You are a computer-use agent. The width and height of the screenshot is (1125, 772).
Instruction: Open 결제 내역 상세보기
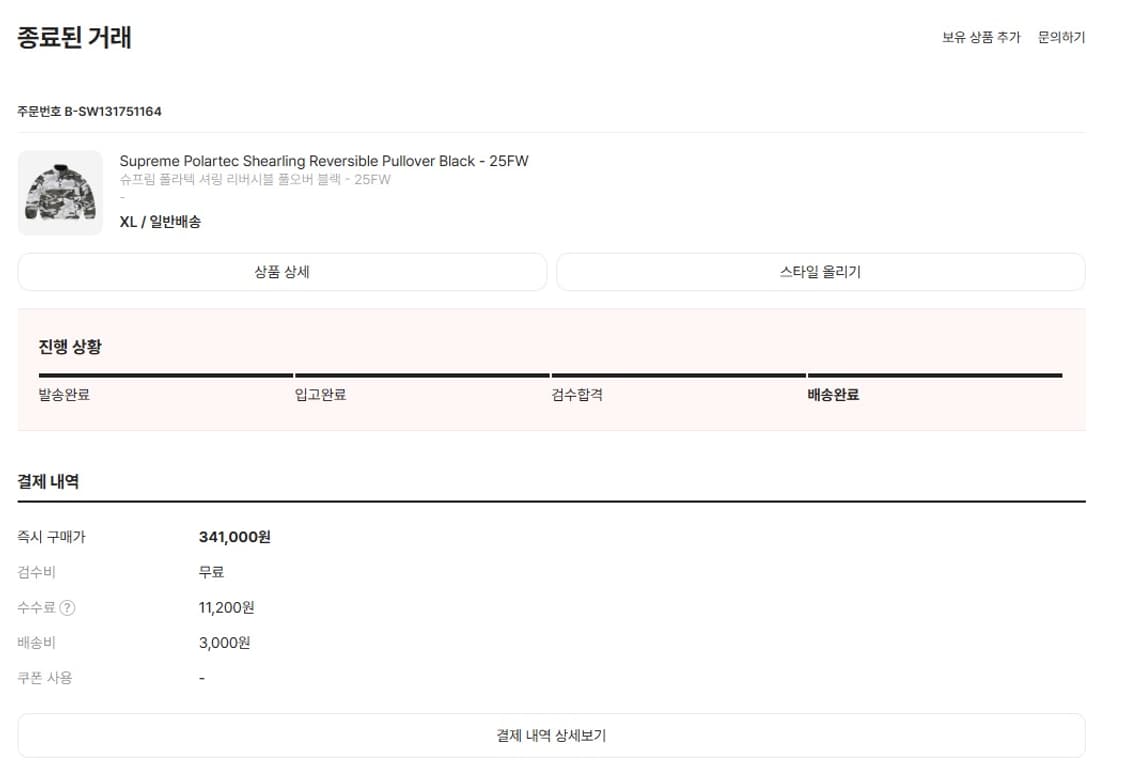point(551,736)
